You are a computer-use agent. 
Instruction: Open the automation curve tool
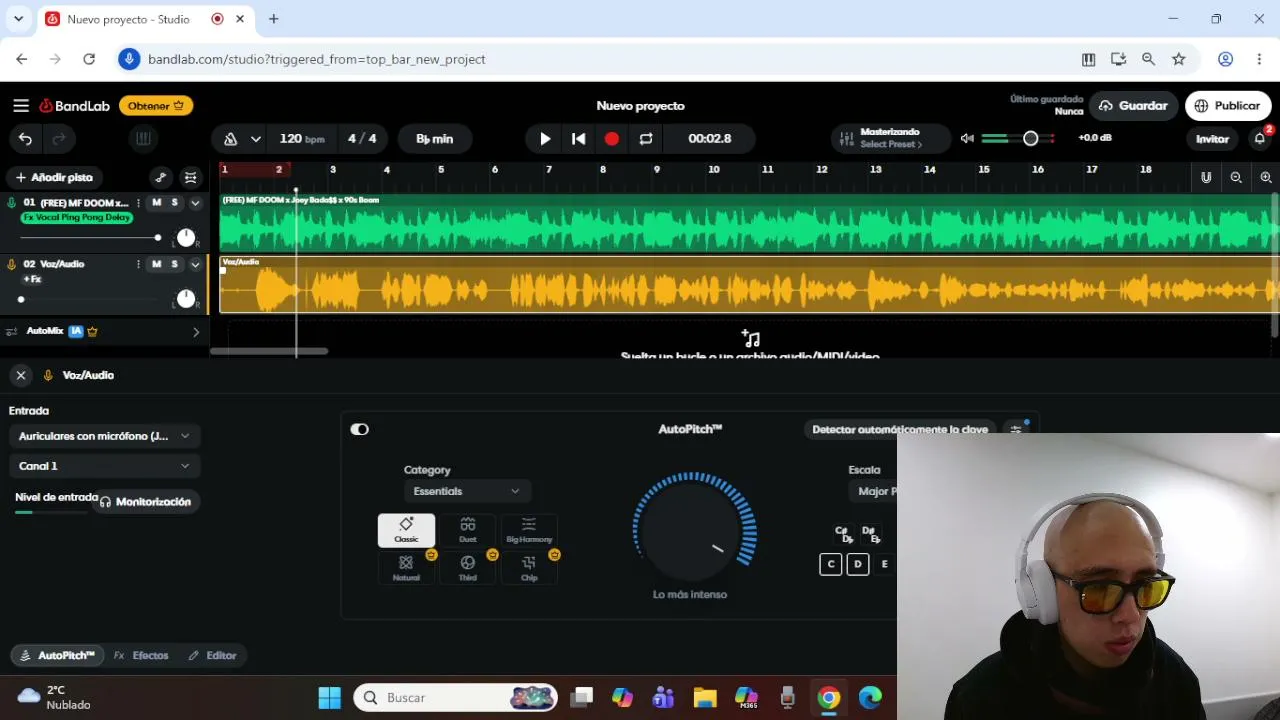click(160, 177)
